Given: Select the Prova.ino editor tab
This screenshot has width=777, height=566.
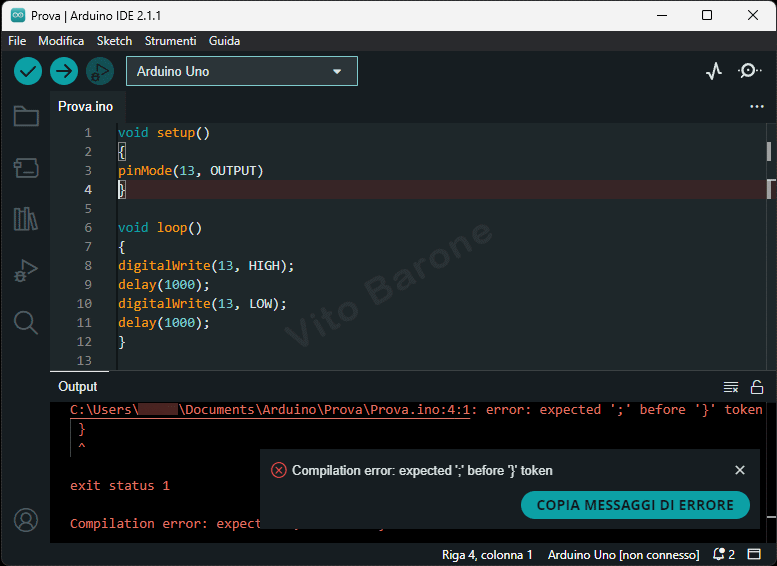Looking at the screenshot, I should [86, 107].
